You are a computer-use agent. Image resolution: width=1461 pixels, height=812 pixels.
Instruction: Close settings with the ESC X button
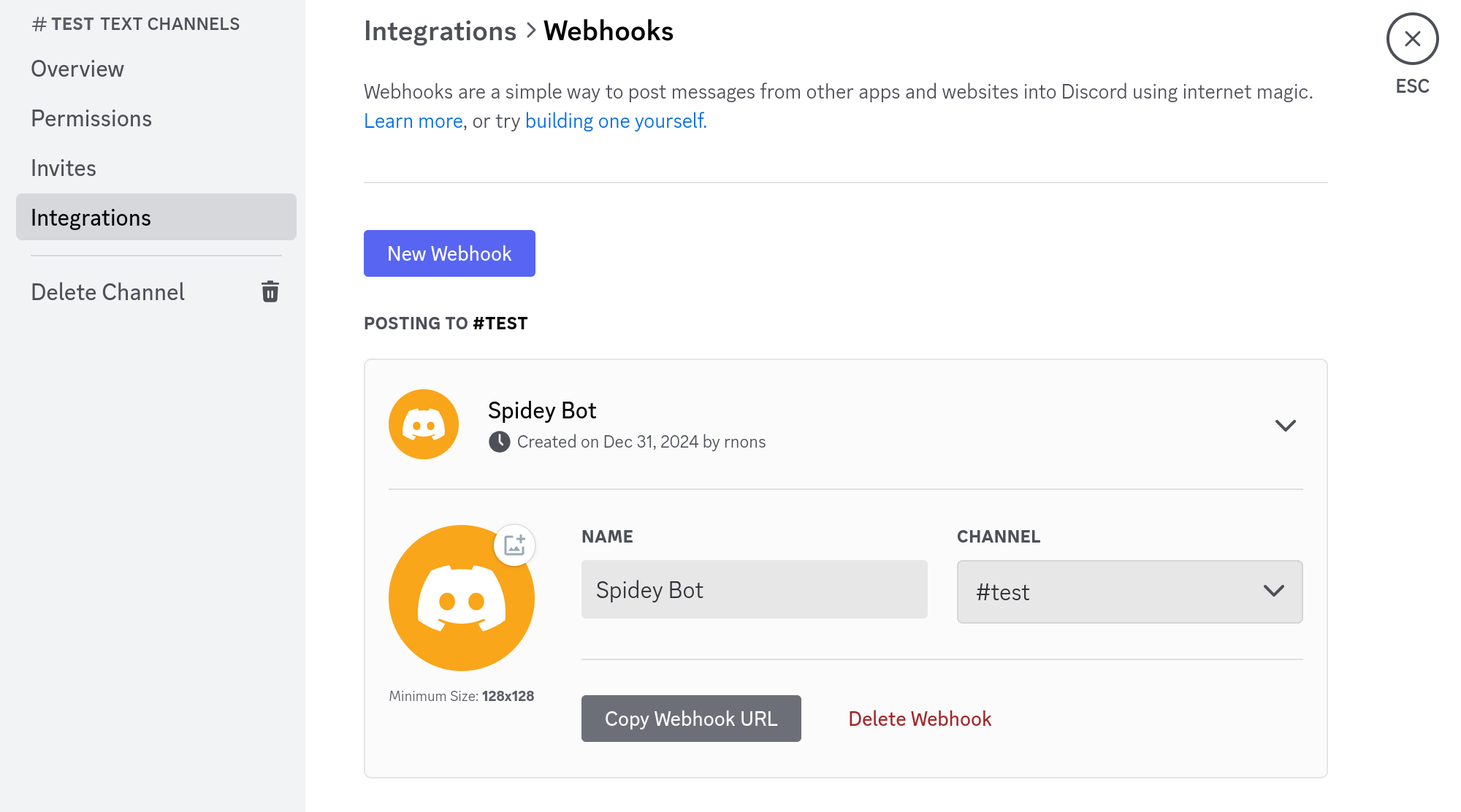(1412, 39)
